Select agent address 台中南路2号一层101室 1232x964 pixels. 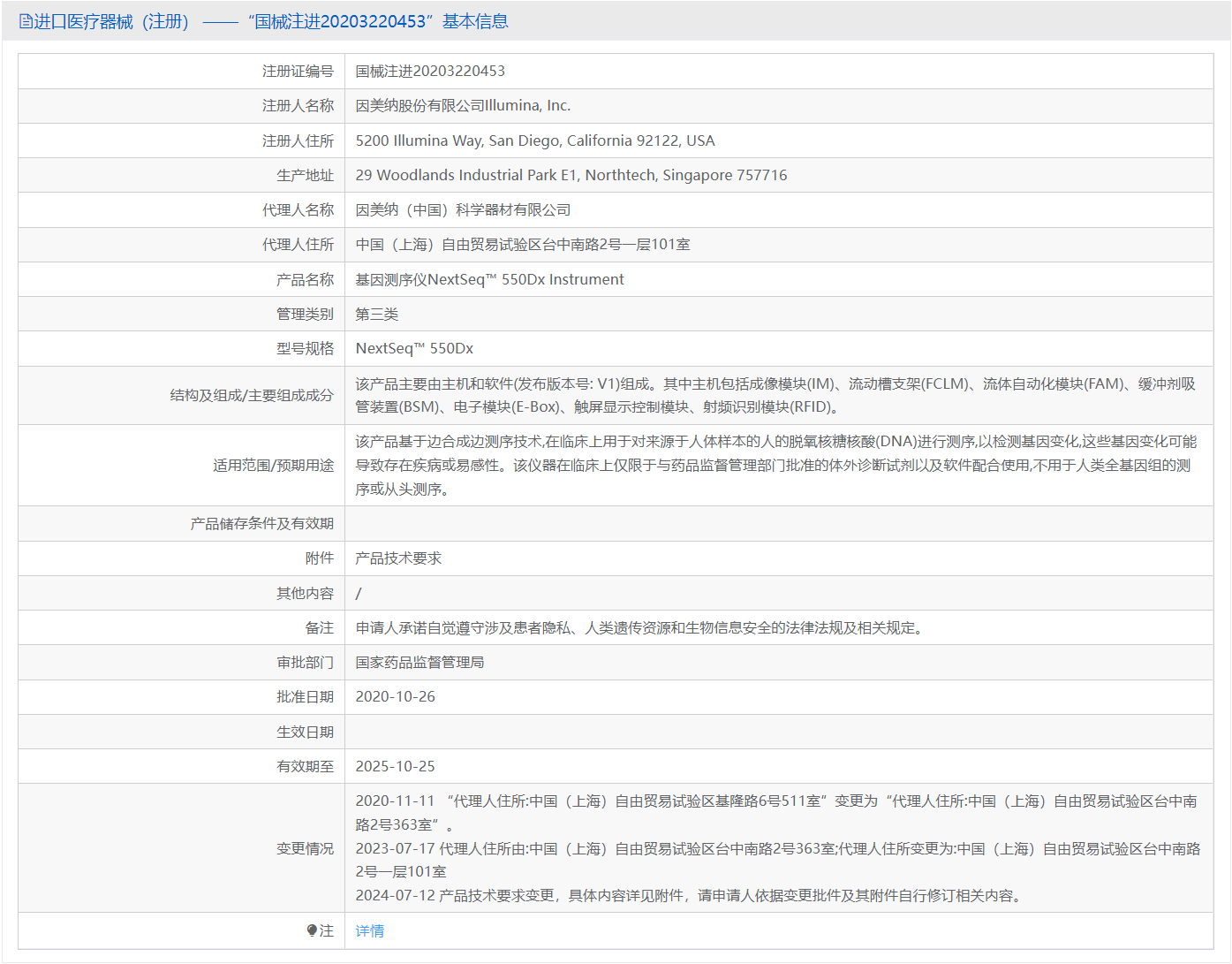pyautogui.click(x=523, y=245)
